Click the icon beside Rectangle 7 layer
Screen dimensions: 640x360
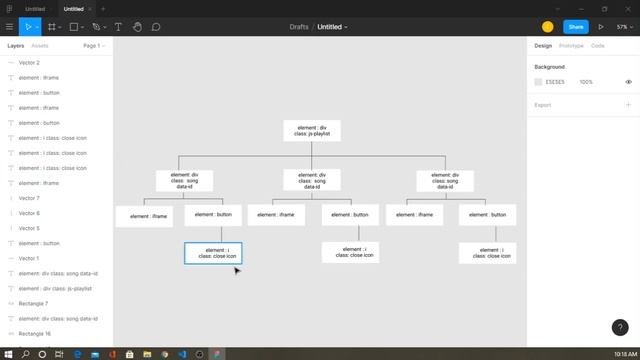pyautogui.click(x=11, y=304)
